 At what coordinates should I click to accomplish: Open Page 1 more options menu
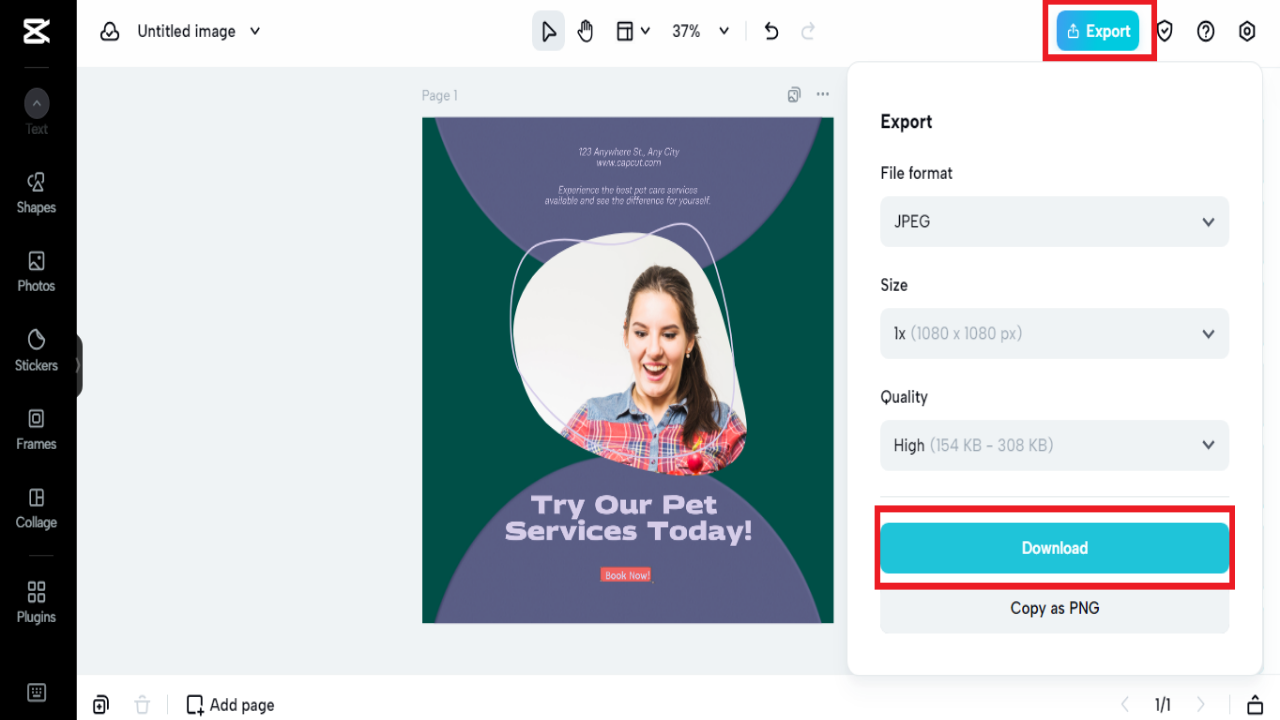[x=822, y=95]
